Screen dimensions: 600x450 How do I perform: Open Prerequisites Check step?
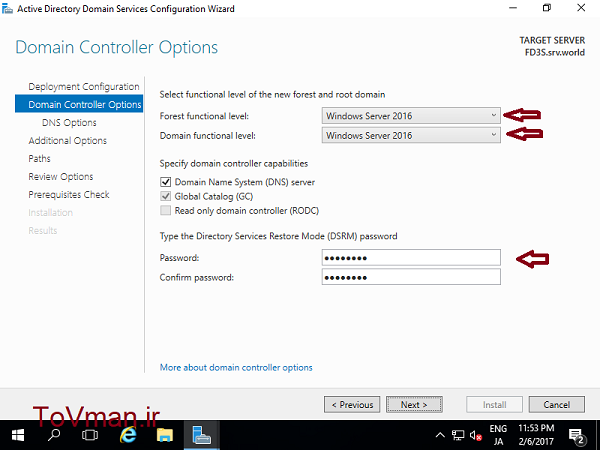[x=69, y=194]
